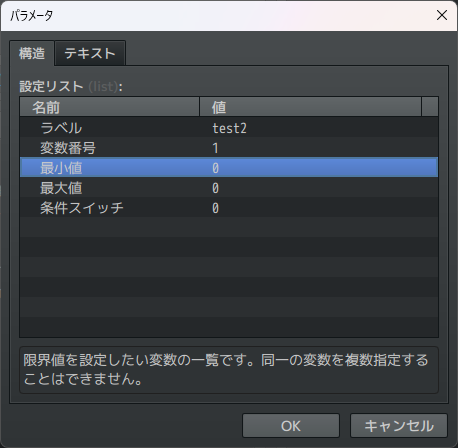The image size is (458, 448).
Task: Select the 最小値 row
Action: (229, 167)
